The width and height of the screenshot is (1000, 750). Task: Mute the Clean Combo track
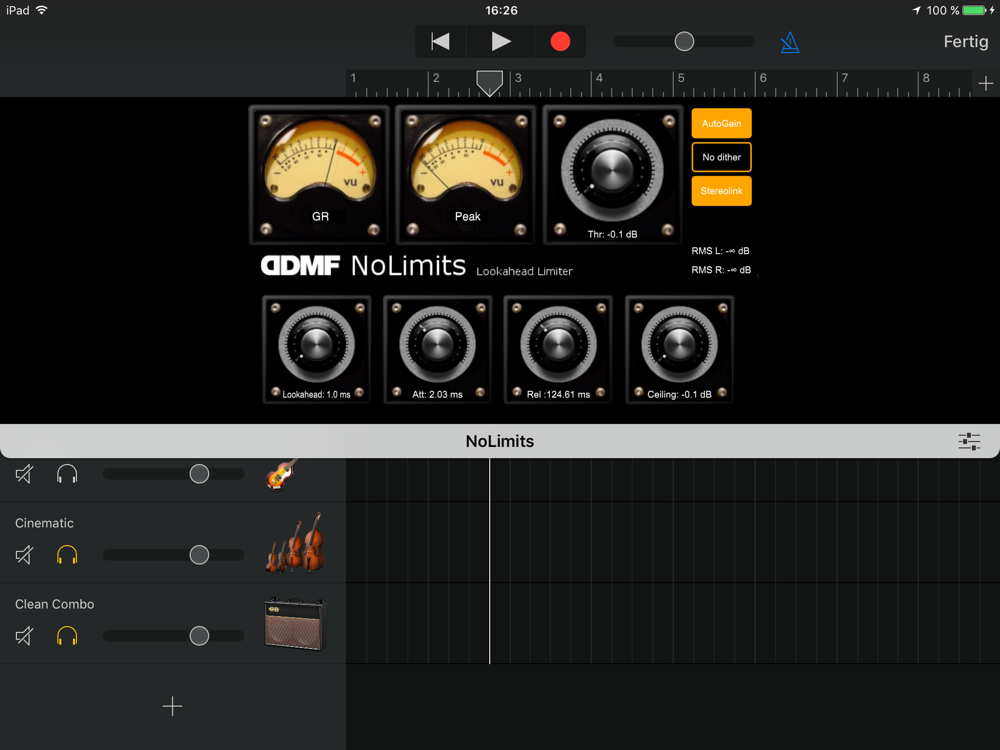tap(24, 636)
